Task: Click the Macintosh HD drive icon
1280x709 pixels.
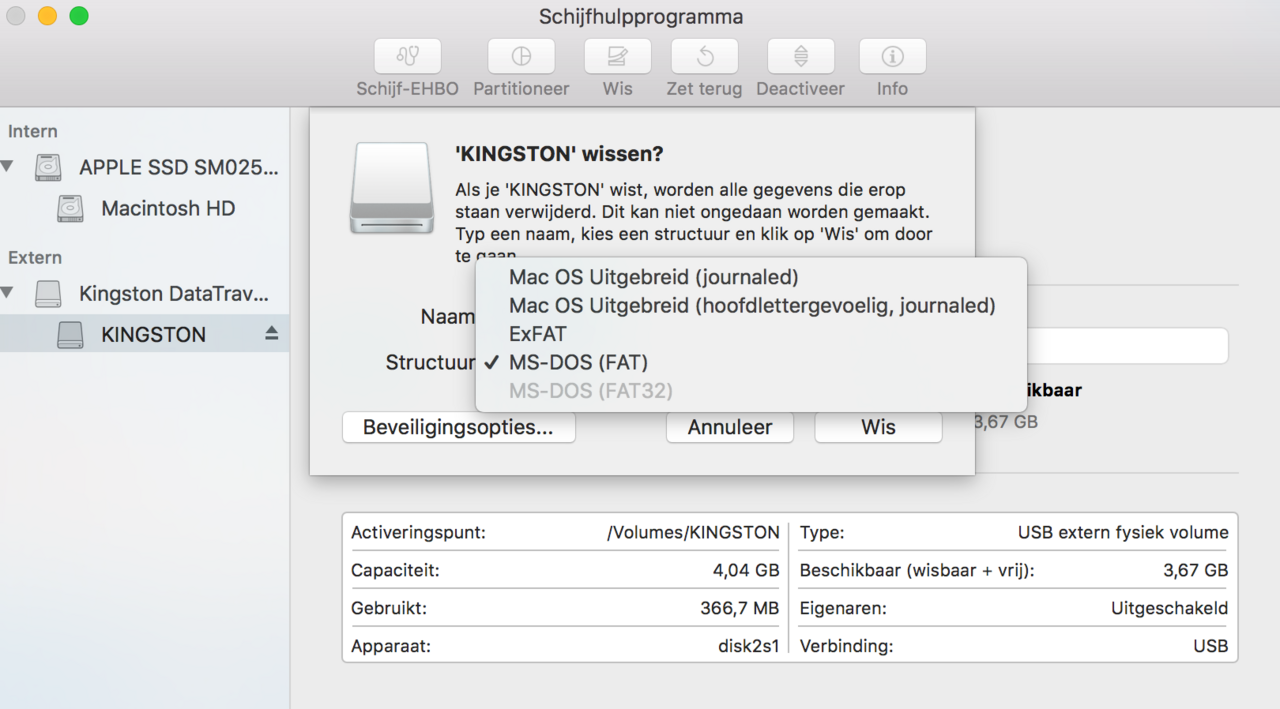Action: pos(70,209)
